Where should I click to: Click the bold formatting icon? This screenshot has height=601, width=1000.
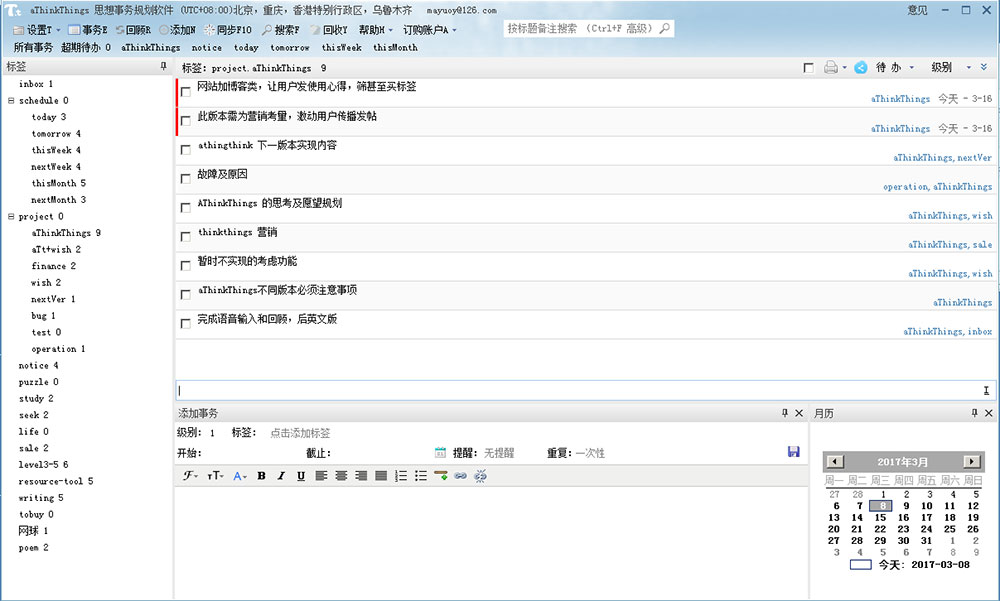coord(261,476)
